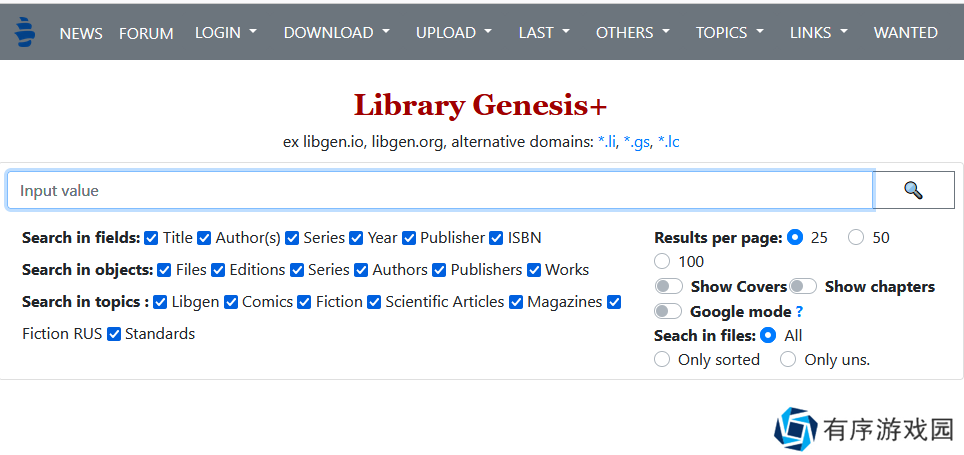
Task: Uncheck the Standards topic checkbox
Action: [x=114, y=334]
